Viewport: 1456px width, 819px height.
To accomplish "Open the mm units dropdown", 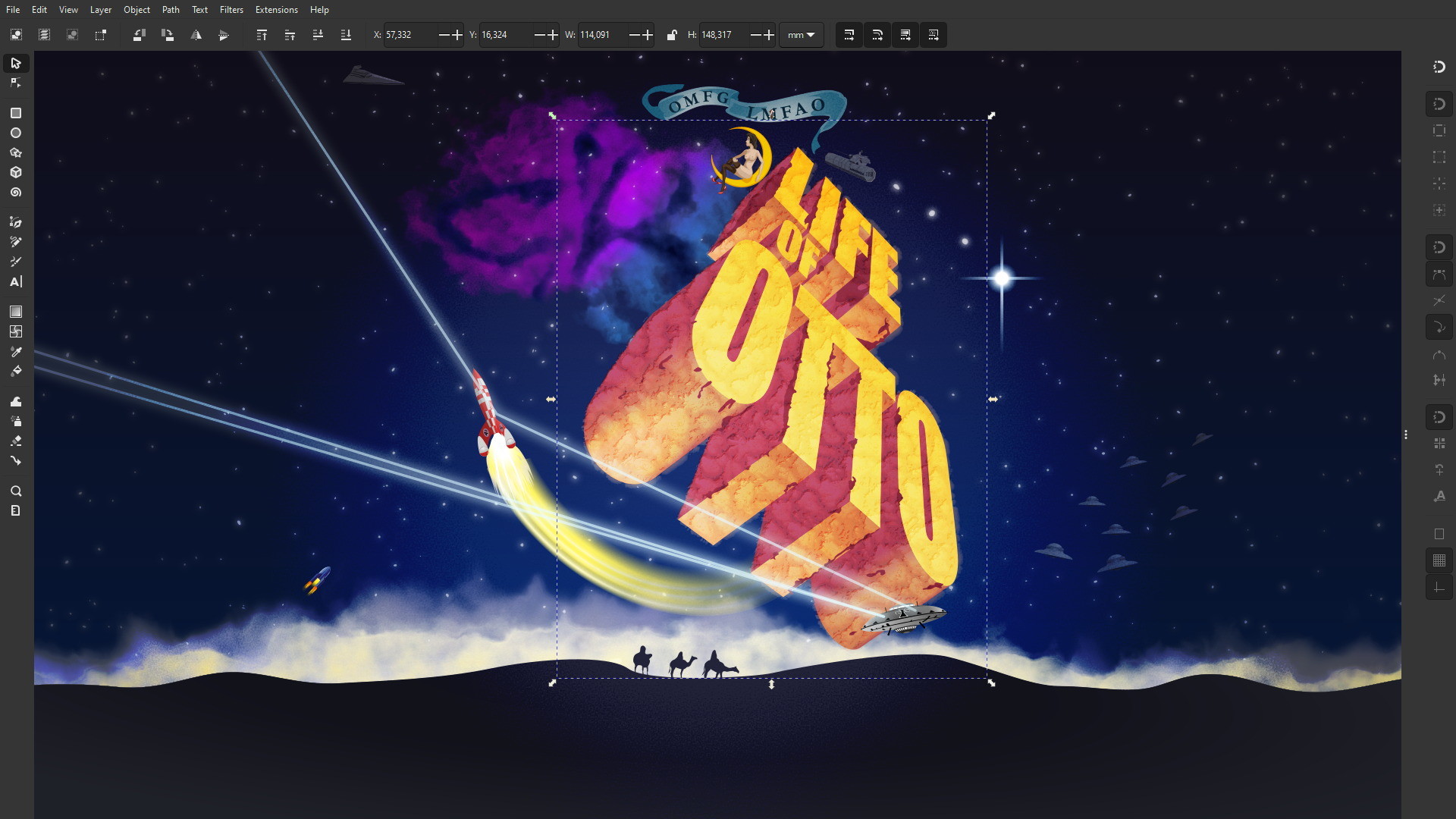I will click(801, 35).
